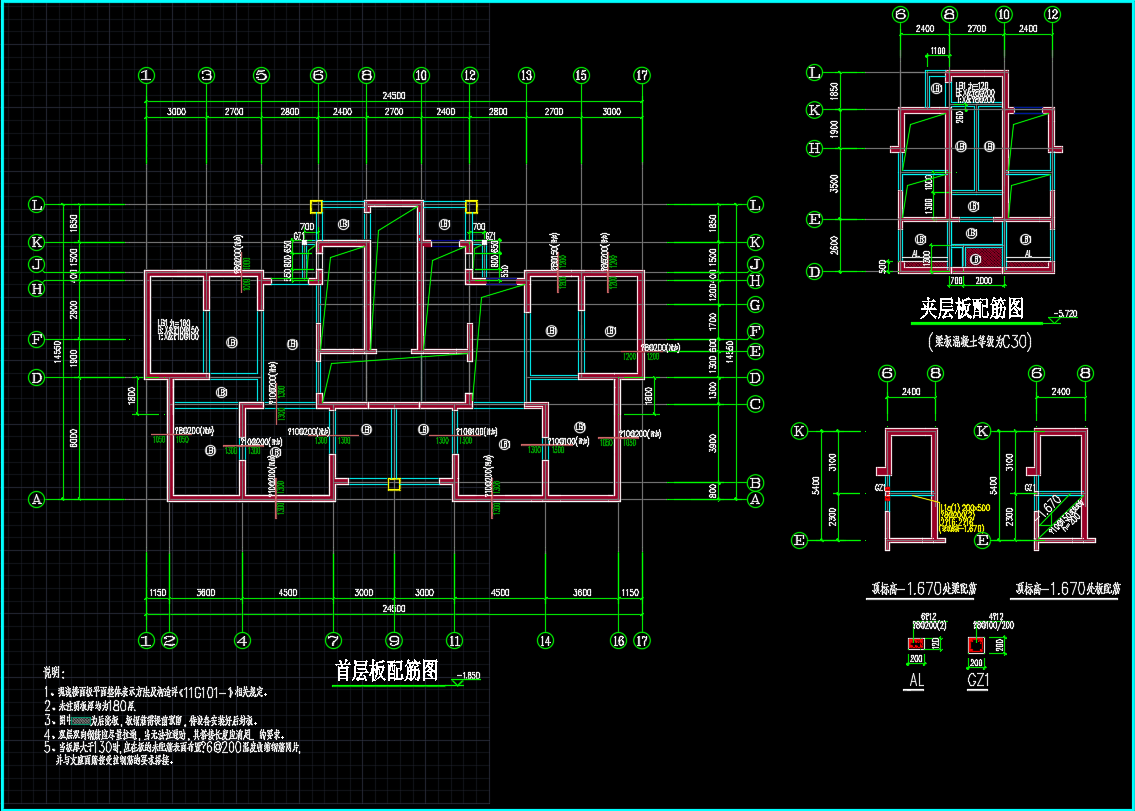Select note 2 about 180 thick slabs

click(x=90, y=706)
